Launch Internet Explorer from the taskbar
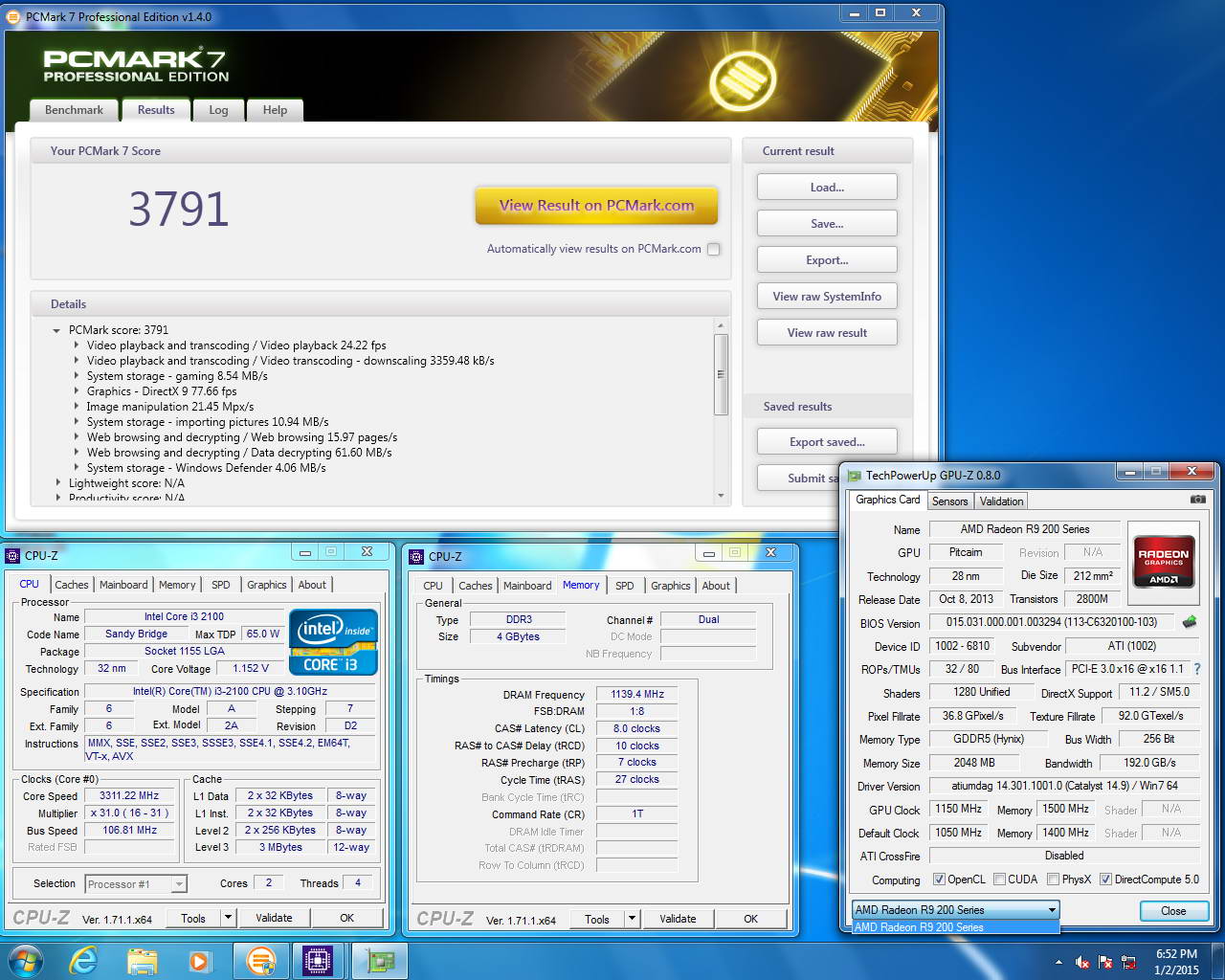Viewport: 1225px width, 980px height. pos(84,960)
